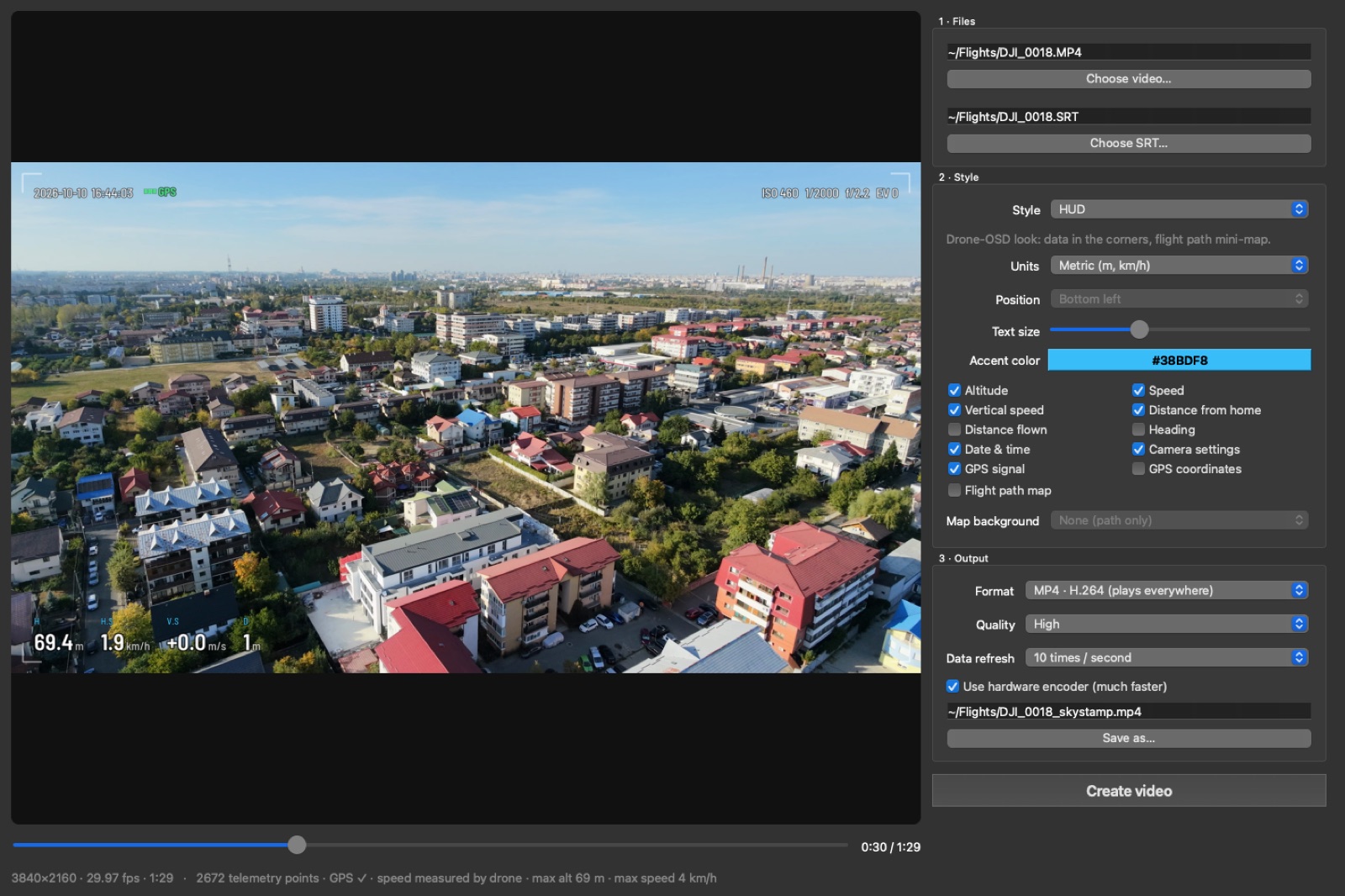Open the Map background dropdown

click(x=1179, y=521)
